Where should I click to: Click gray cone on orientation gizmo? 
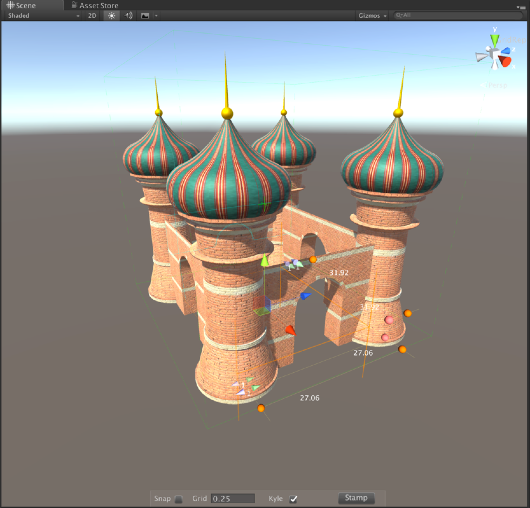pyautogui.click(x=482, y=56)
